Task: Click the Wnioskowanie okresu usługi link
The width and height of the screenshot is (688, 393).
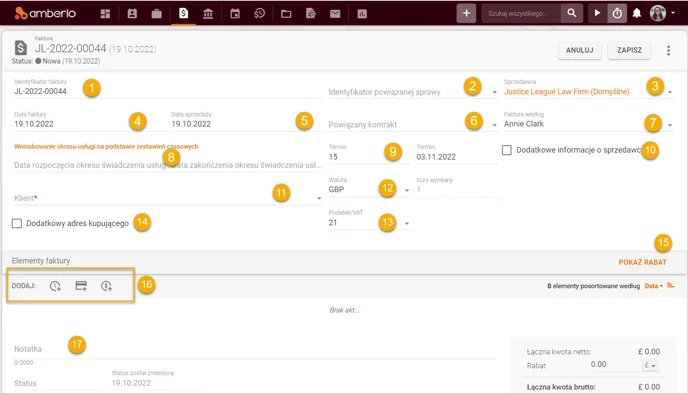Action: pos(106,146)
